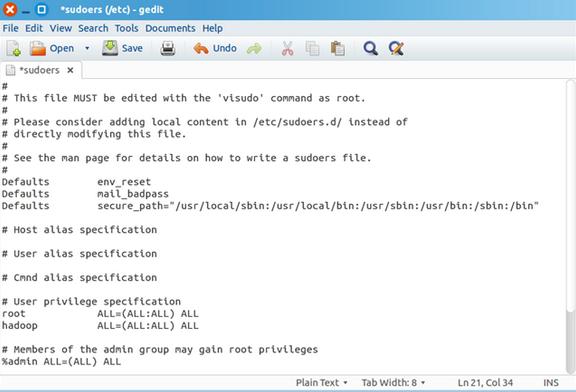576x392 pixels.
Task: Click the Defaults mail_badpass line
Action: [x=85, y=194]
